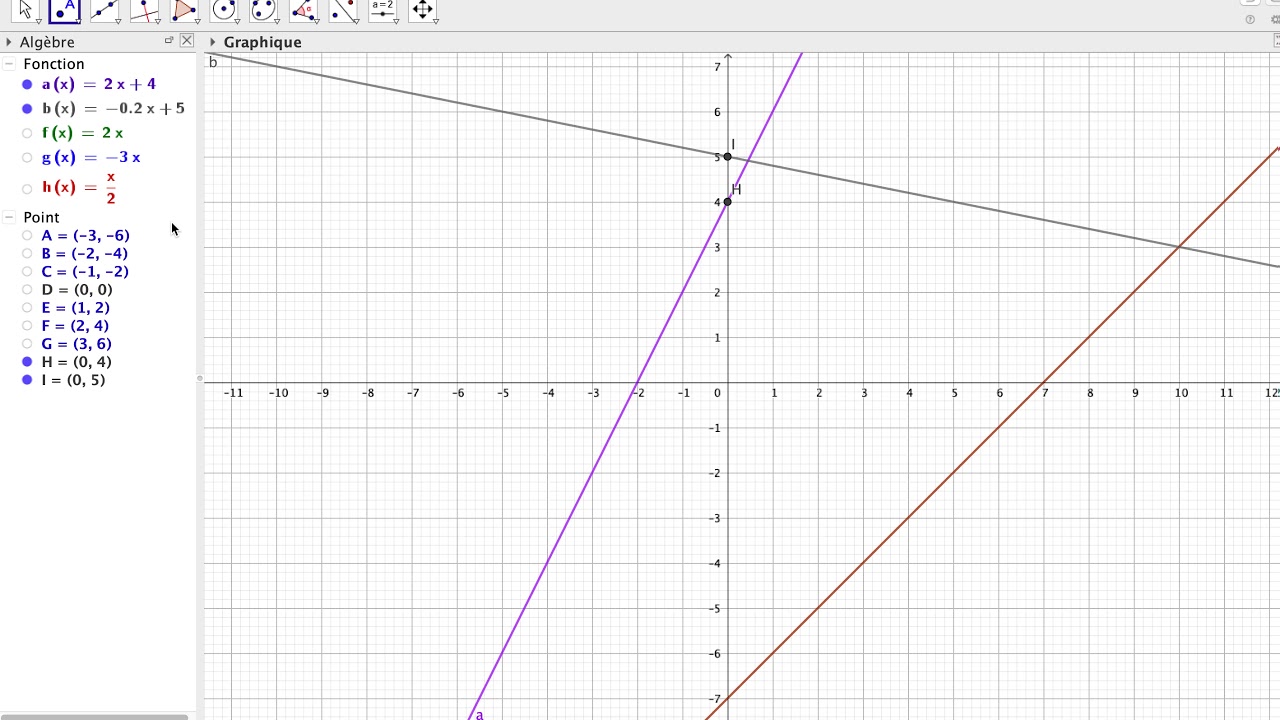Select the f(x) = 2x entry

pos(83,133)
